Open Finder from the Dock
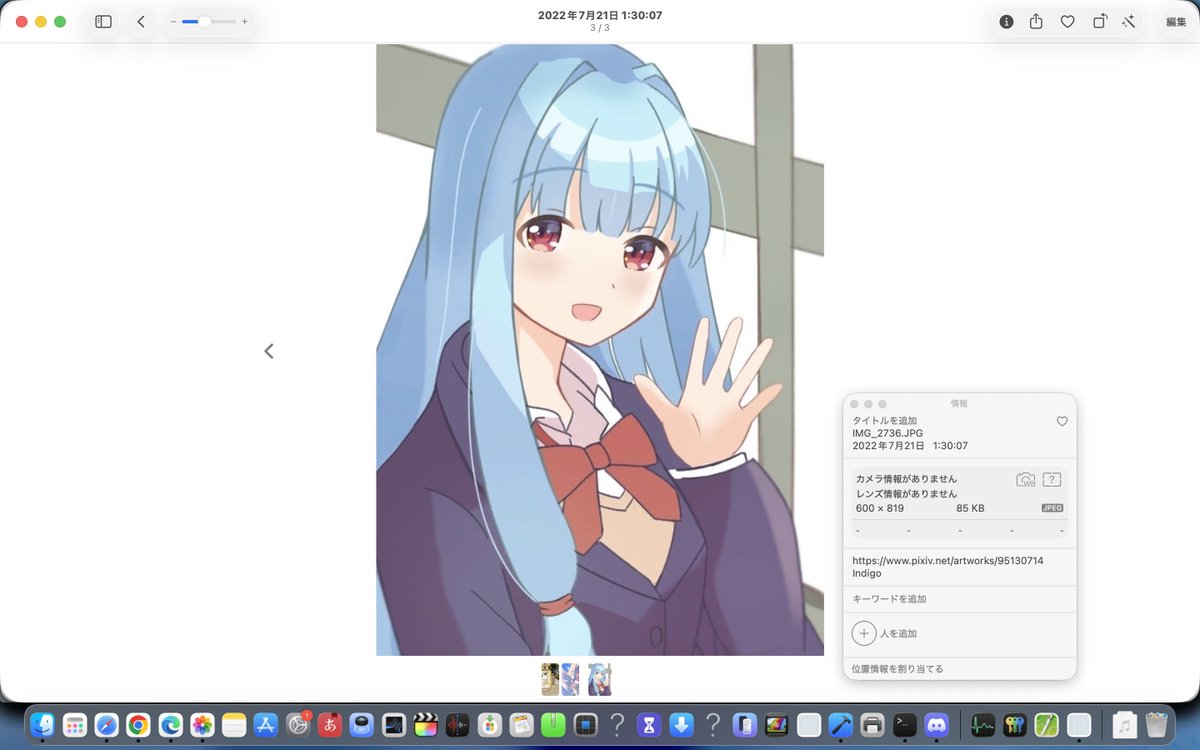 click(x=42, y=724)
